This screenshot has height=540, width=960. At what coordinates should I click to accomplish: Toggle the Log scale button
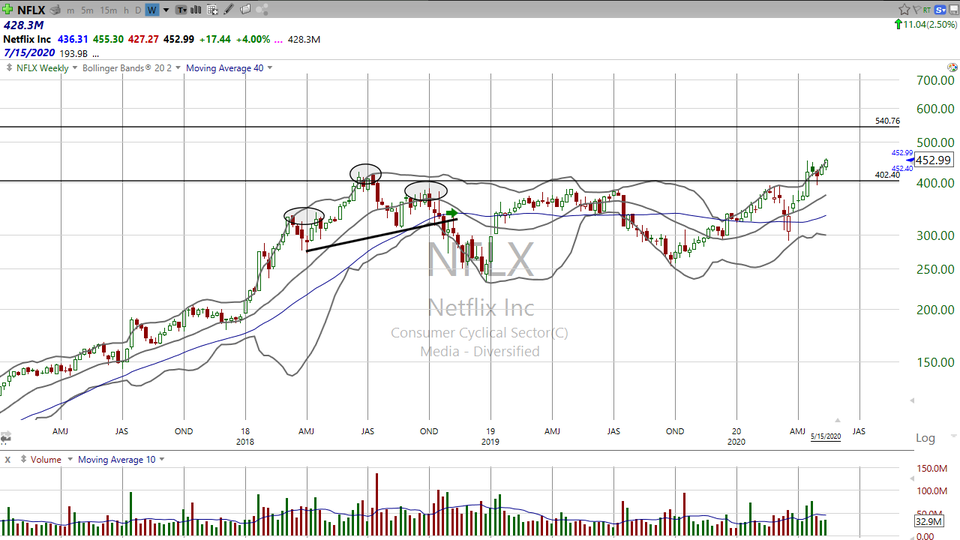click(925, 438)
